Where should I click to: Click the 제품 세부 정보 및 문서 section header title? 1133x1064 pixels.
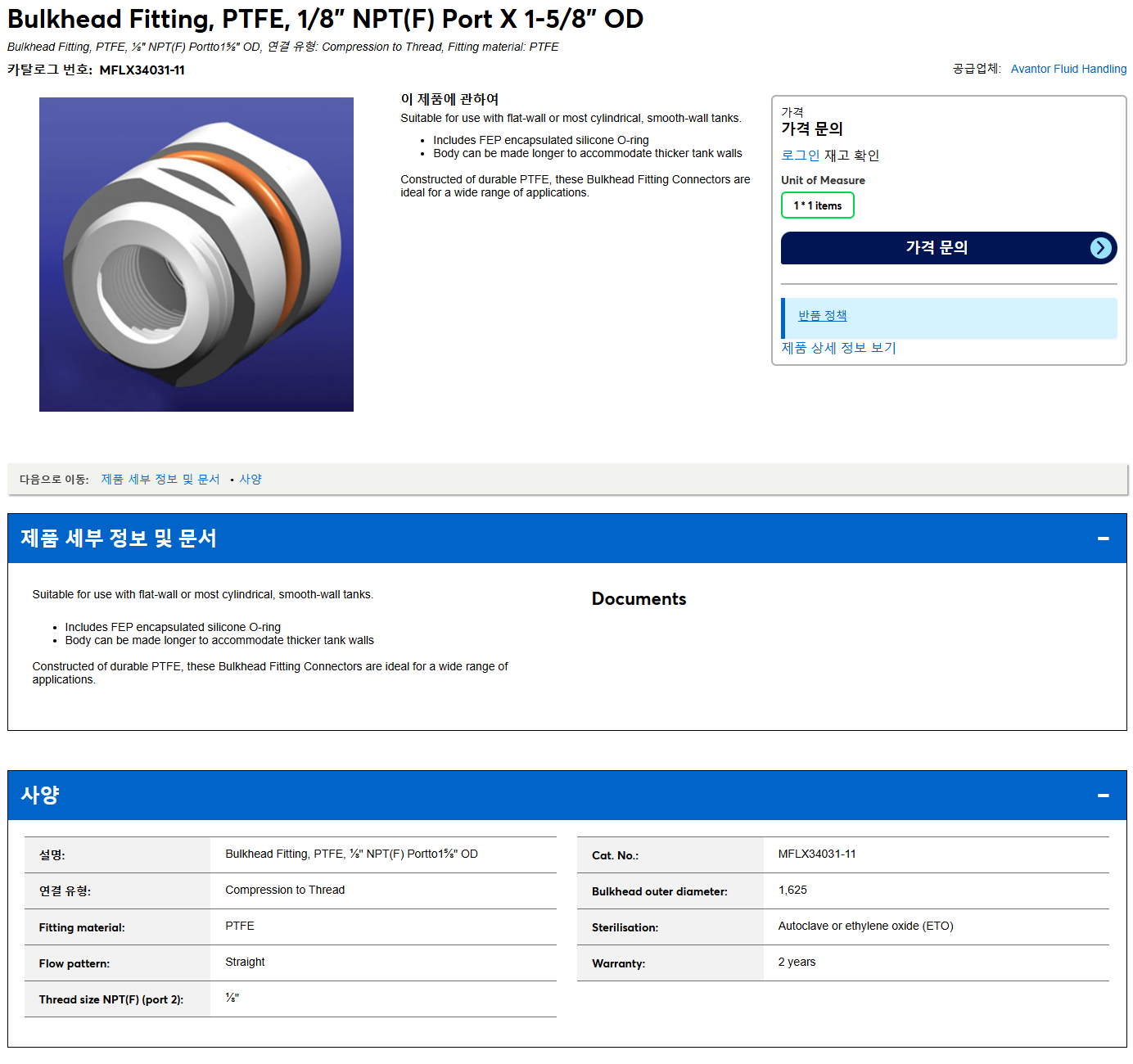(119, 539)
